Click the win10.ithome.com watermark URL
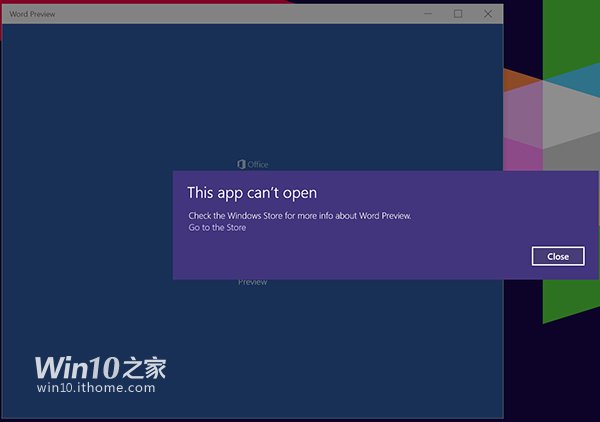The height and width of the screenshot is (422, 600). click(x=96, y=388)
